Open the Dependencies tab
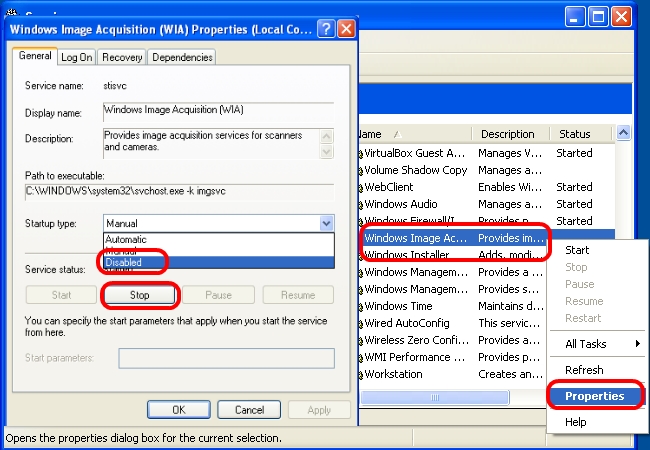 click(182, 57)
